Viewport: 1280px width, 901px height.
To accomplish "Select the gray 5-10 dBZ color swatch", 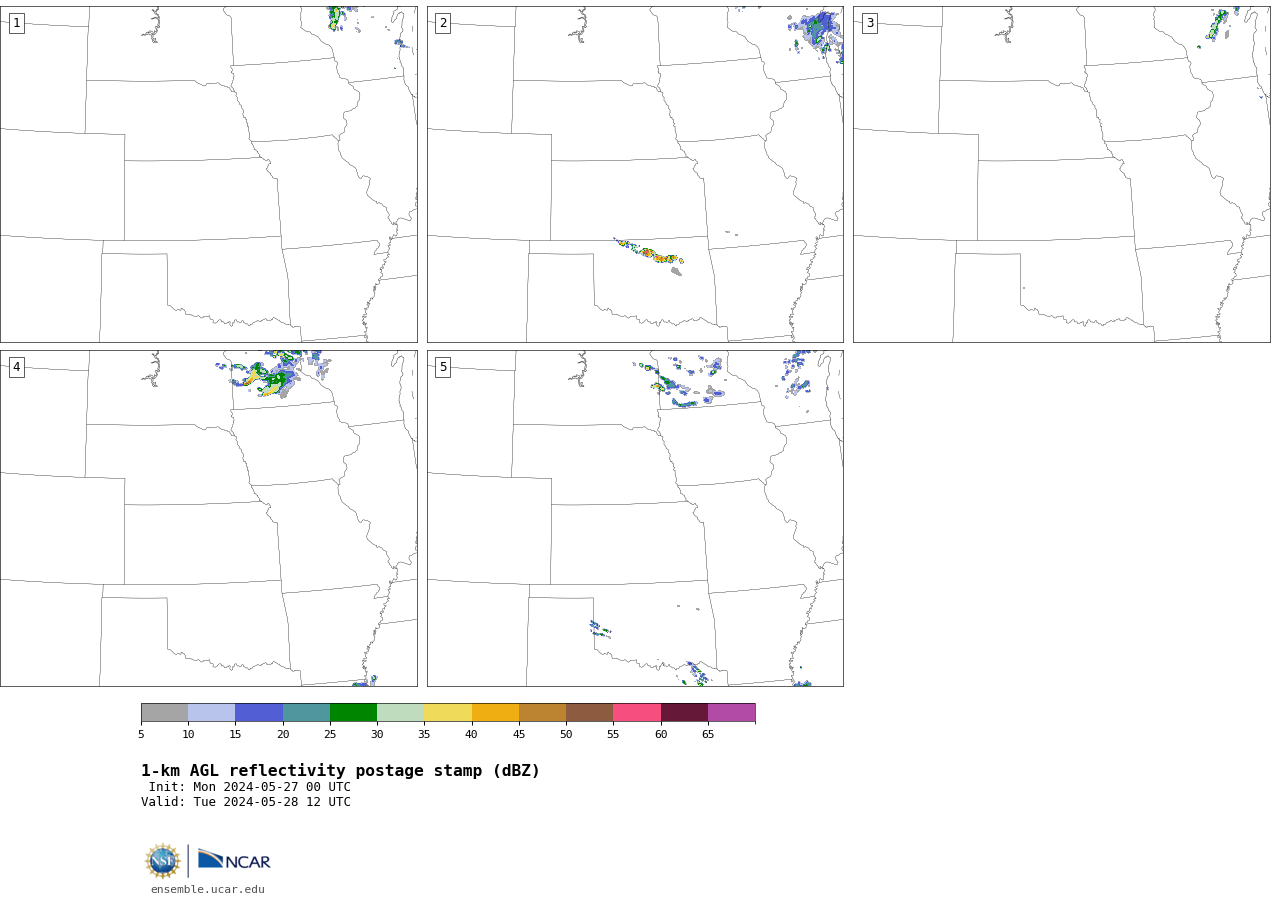I will coord(164,713).
